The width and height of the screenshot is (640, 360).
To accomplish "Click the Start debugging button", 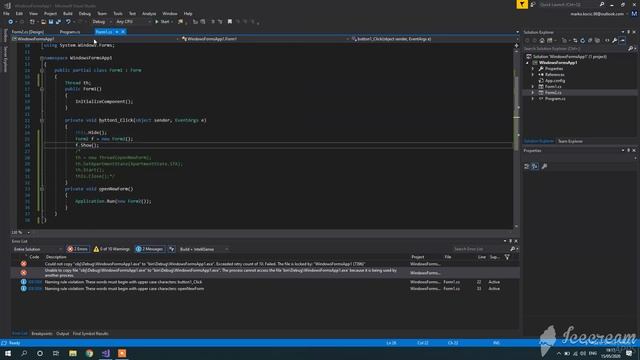I will coord(162,22).
